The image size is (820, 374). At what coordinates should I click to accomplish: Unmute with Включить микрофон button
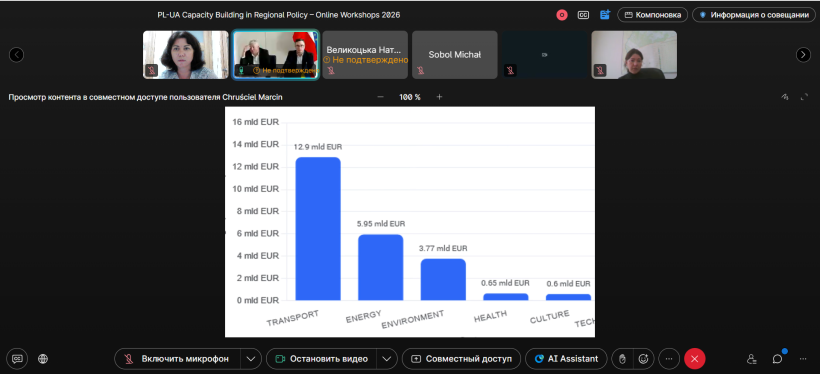click(178, 359)
